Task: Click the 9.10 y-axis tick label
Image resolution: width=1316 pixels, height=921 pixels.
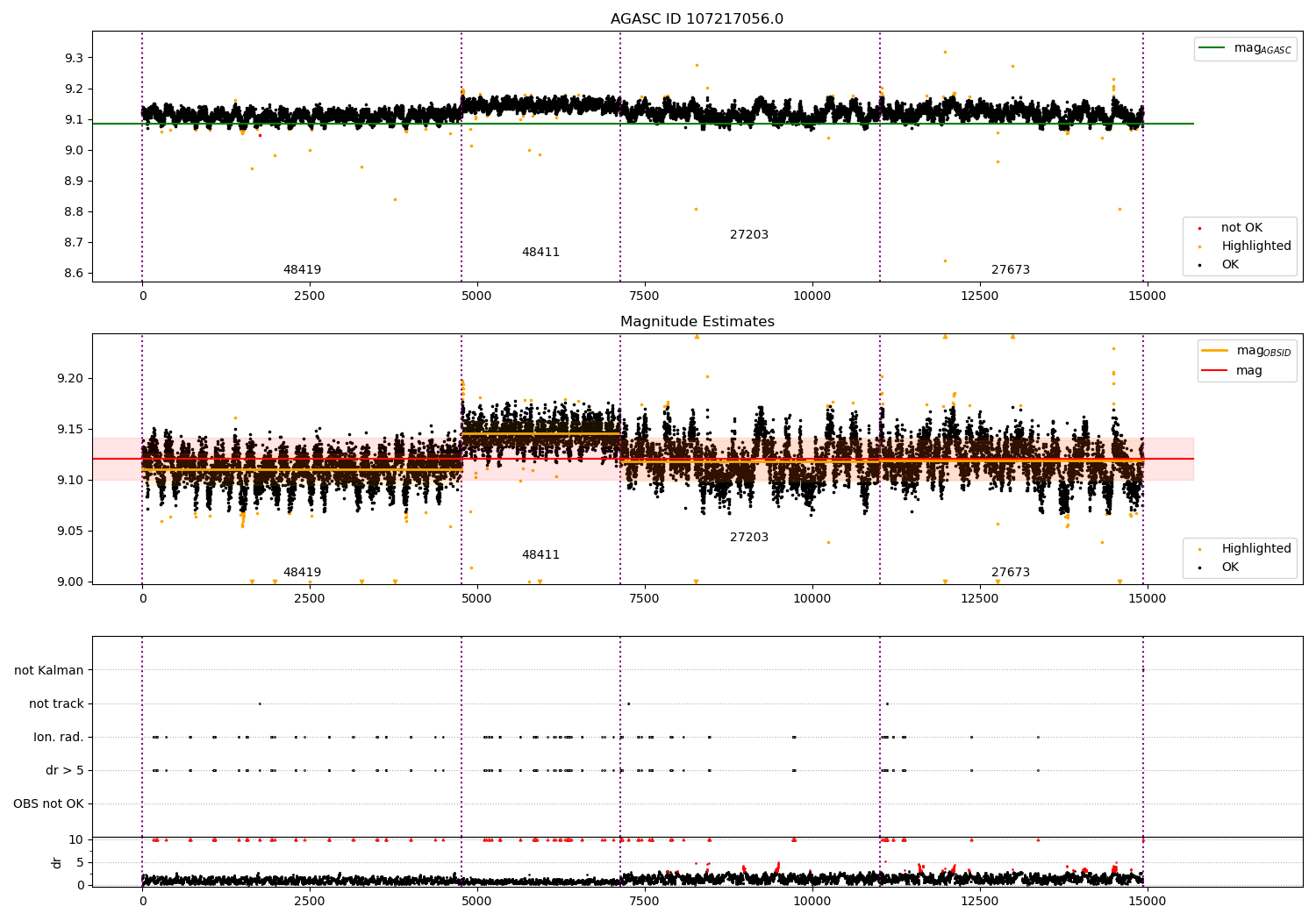Action: pos(71,480)
